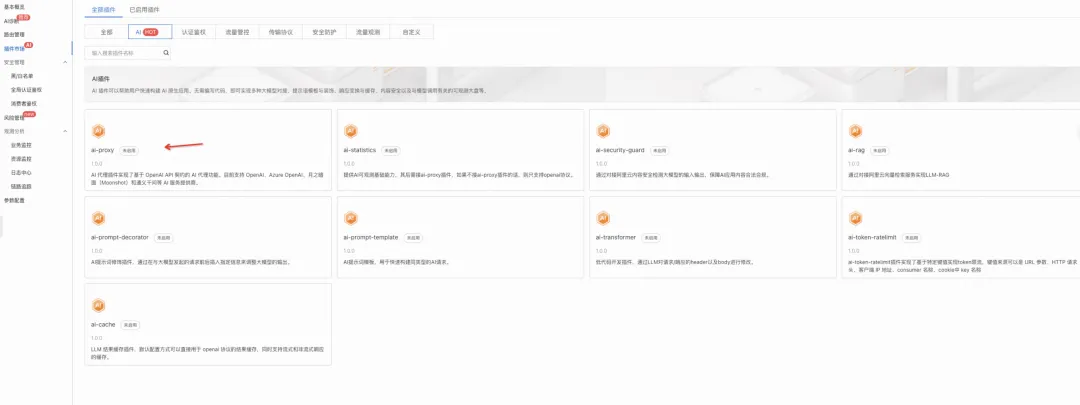The width and height of the screenshot is (1080, 405).
Task: Select the 流量观测 category filter
Action: click(368, 32)
